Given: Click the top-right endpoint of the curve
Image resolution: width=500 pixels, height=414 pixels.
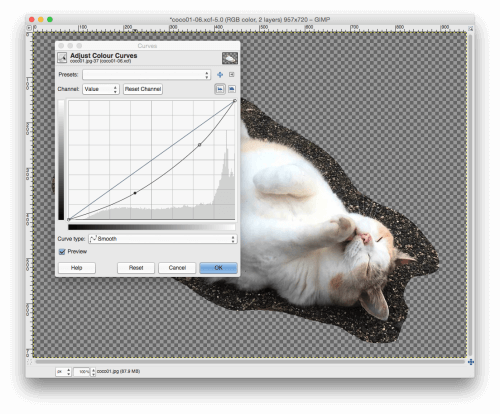Looking at the screenshot, I should click(x=235, y=100).
